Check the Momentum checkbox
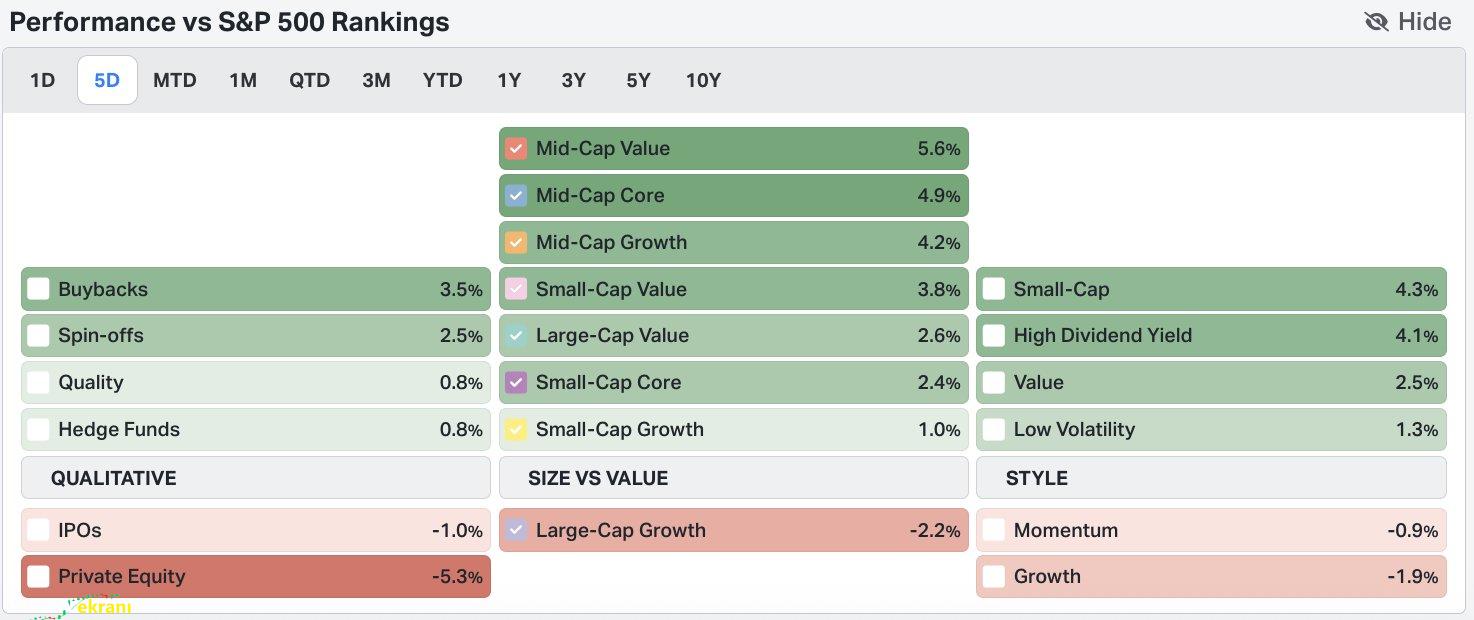Image resolution: width=1474 pixels, height=620 pixels. pyautogui.click(x=994, y=531)
